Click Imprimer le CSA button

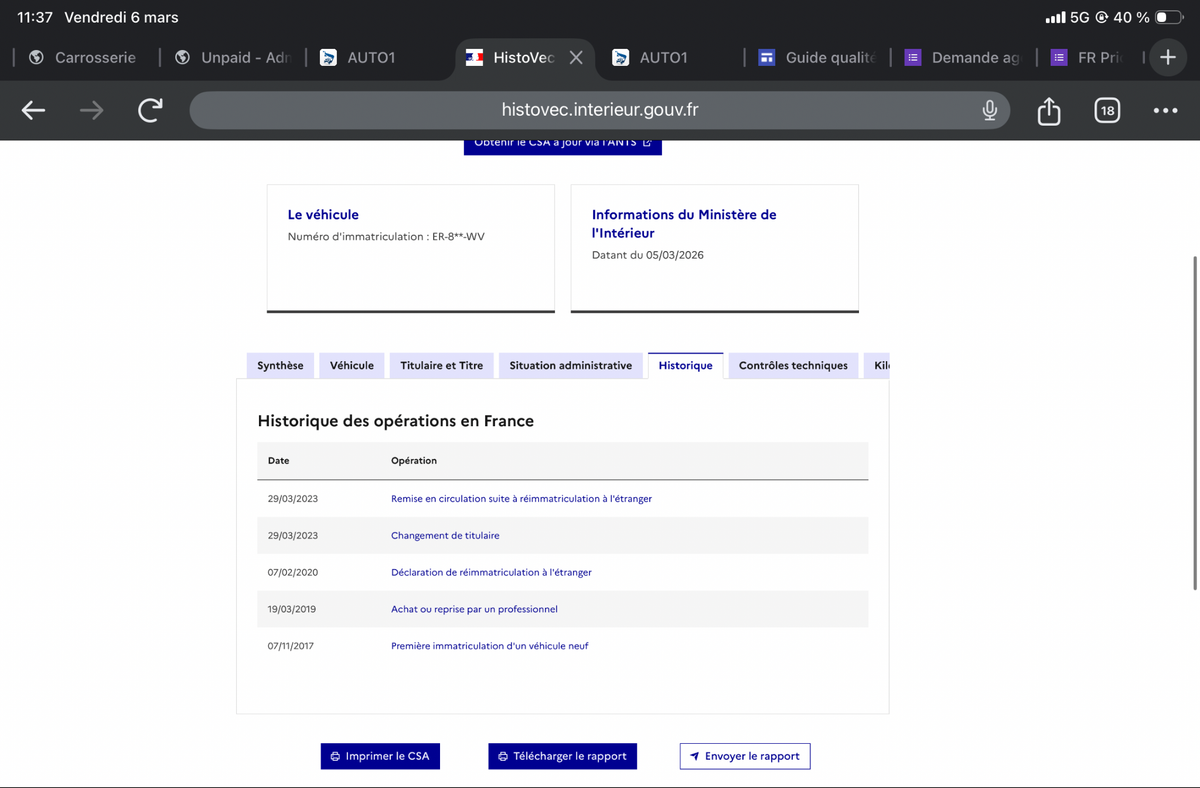[380, 756]
